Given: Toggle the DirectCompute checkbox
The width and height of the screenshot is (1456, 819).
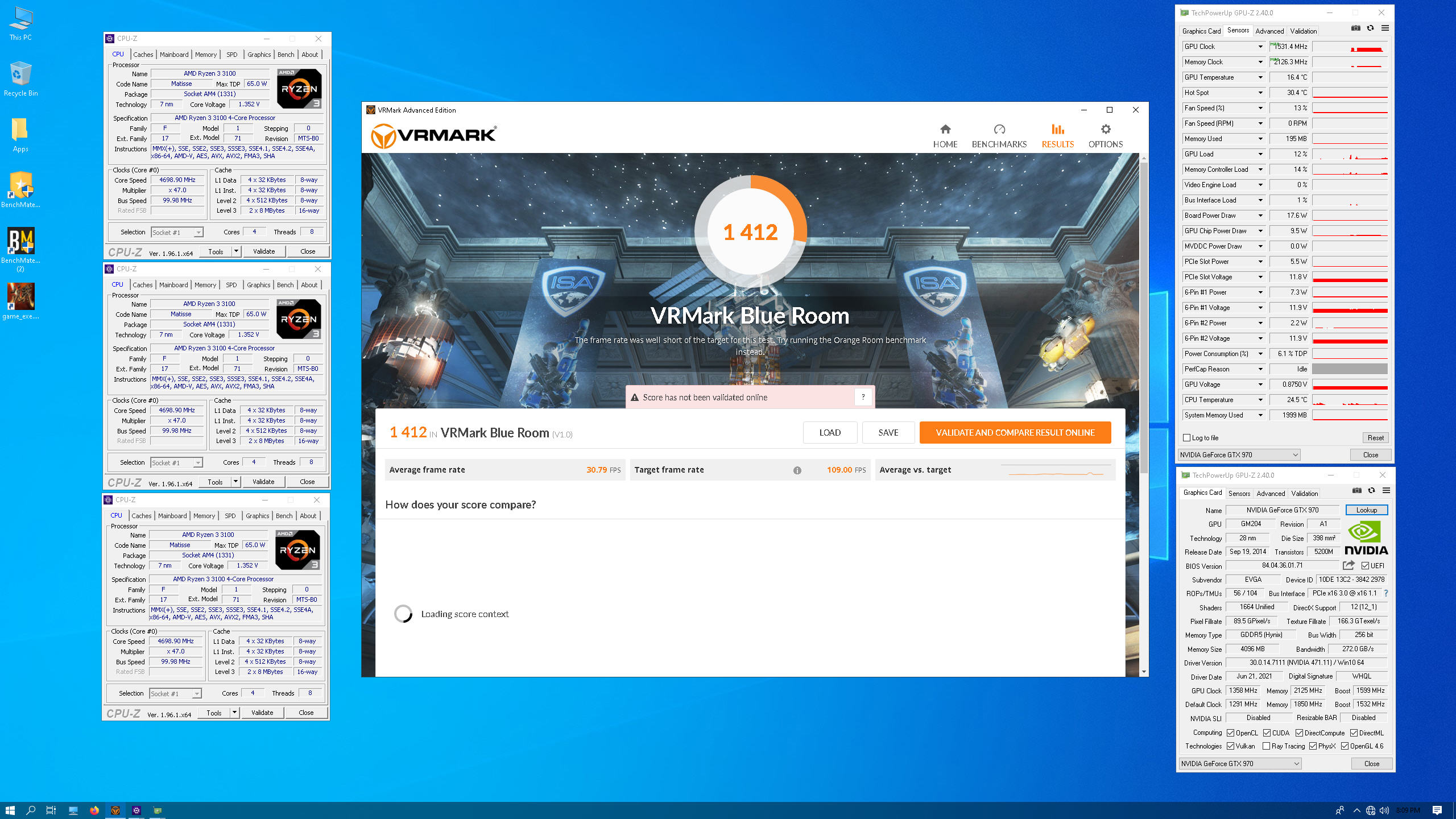Looking at the screenshot, I should coord(1300,733).
